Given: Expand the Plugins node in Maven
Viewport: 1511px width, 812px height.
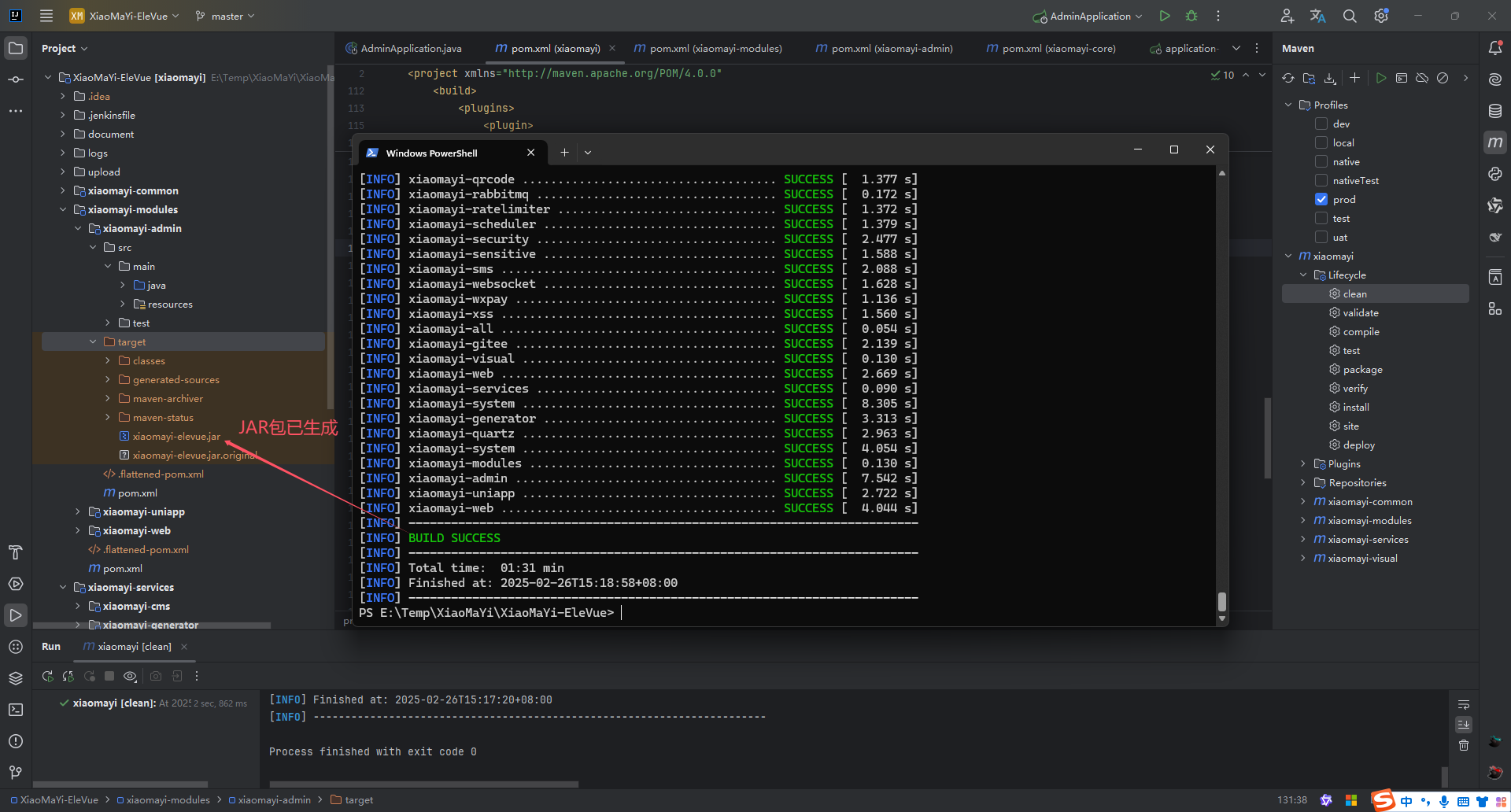Looking at the screenshot, I should [x=1303, y=464].
